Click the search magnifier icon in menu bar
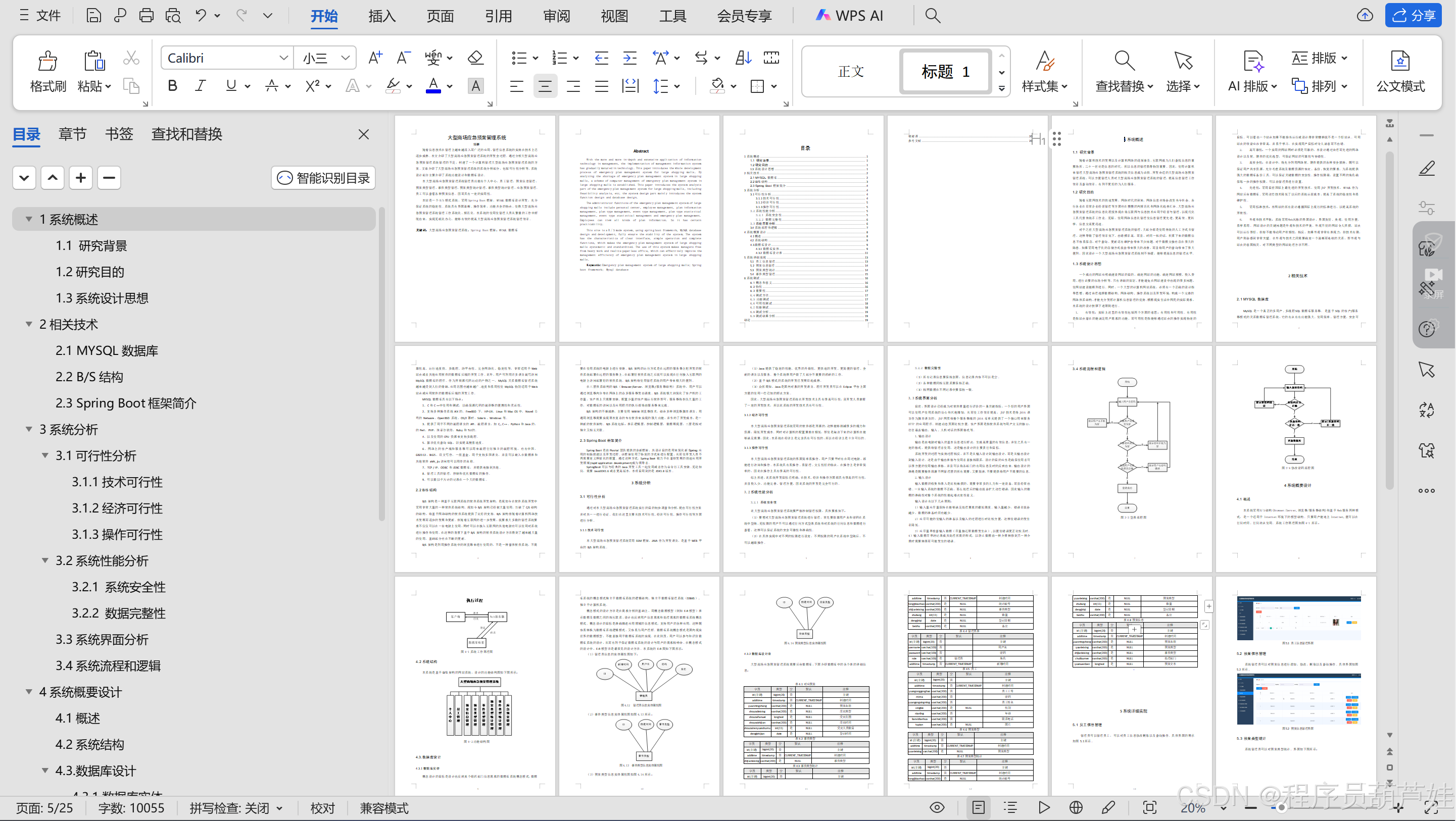1456x821 pixels. point(933,16)
